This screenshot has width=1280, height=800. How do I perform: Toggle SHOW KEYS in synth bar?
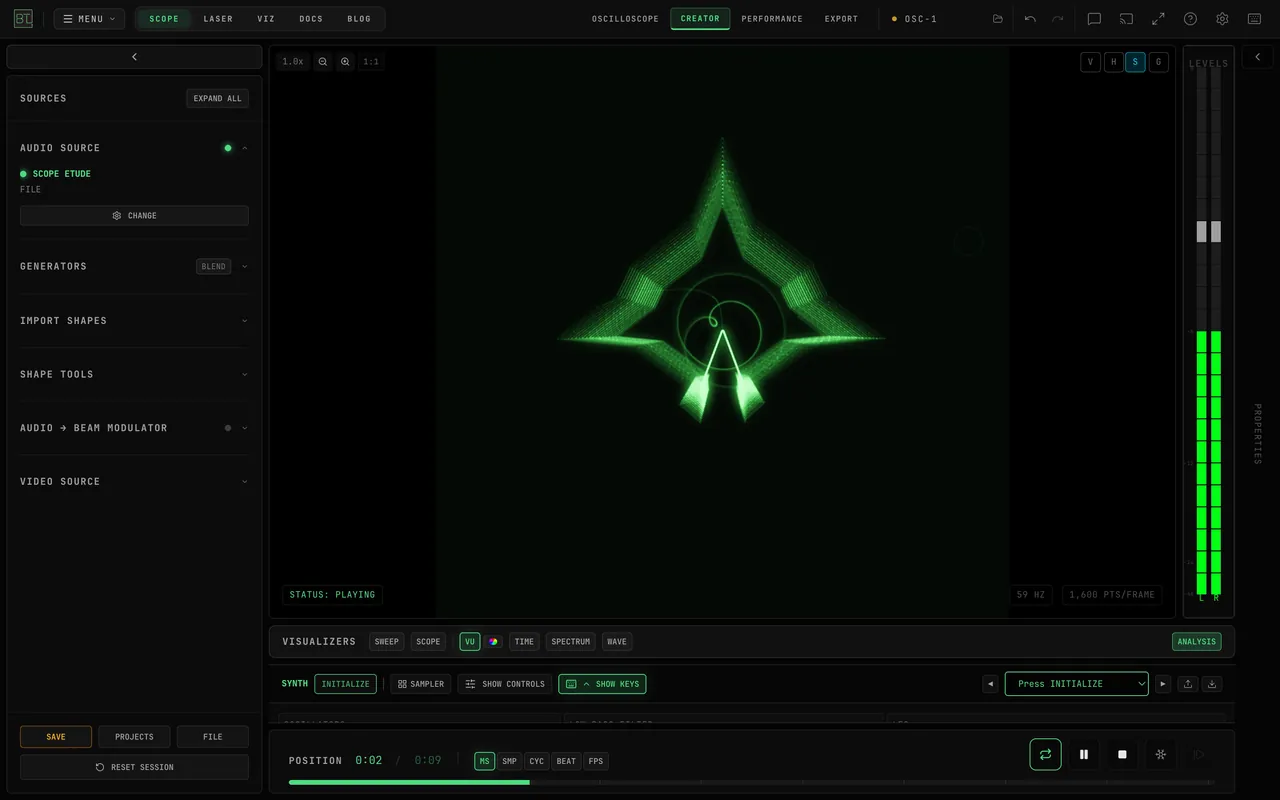pyautogui.click(x=602, y=684)
